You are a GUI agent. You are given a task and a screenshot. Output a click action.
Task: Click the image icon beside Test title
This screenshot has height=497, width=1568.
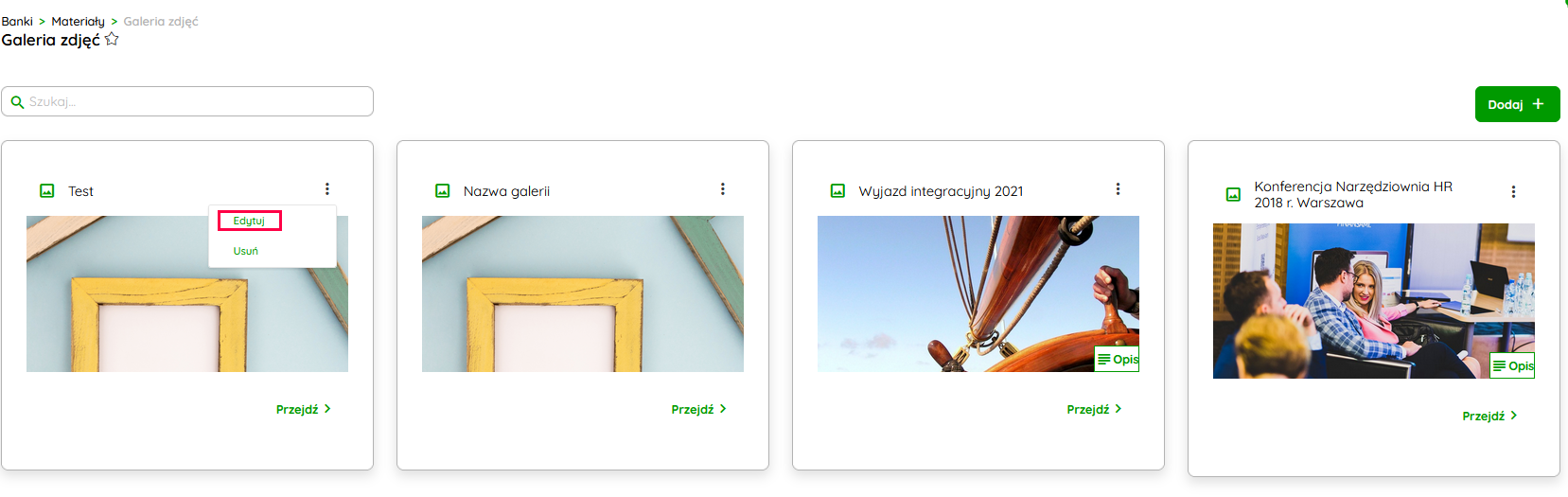click(47, 191)
